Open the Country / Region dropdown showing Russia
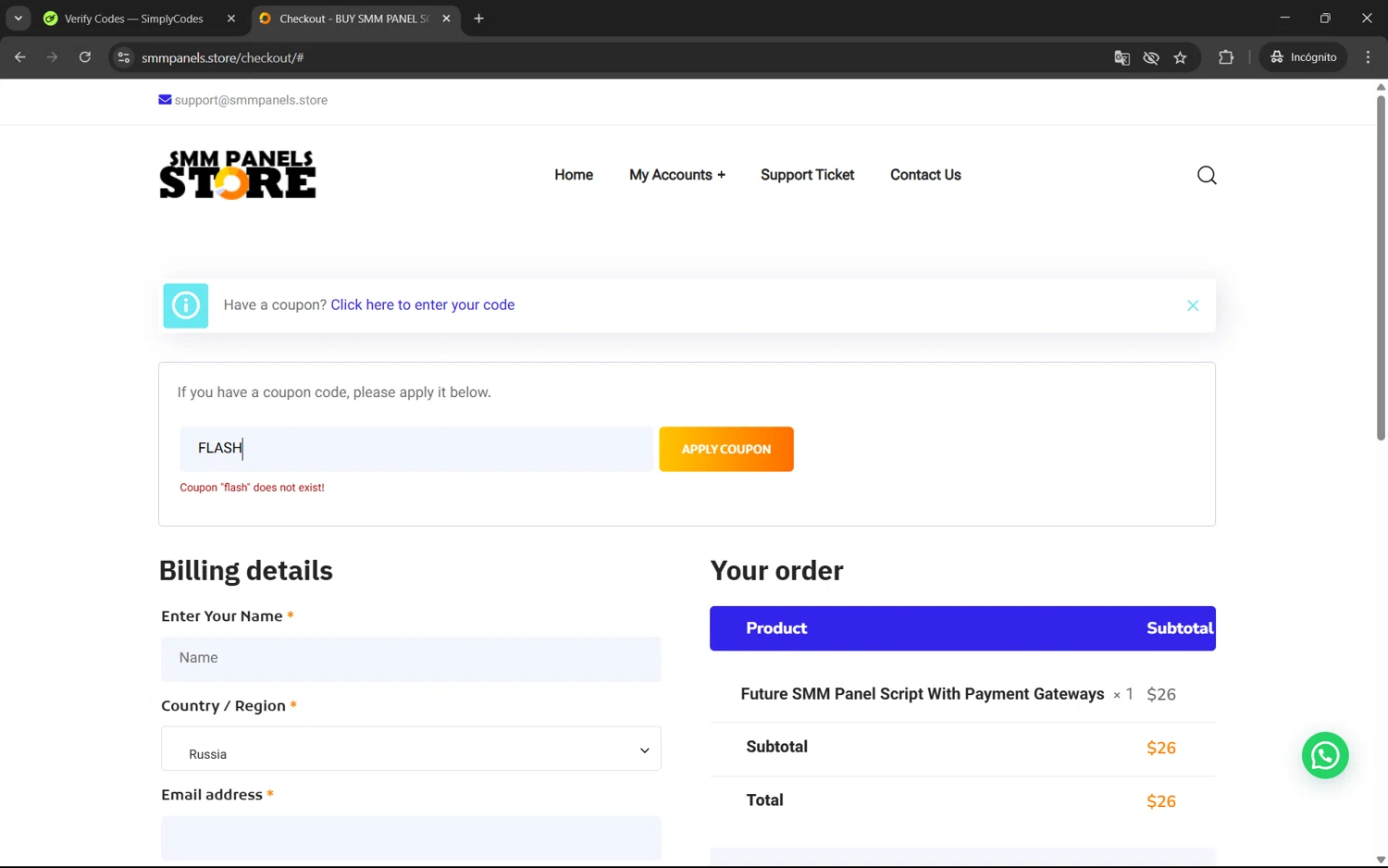The height and width of the screenshot is (868, 1388). [x=411, y=749]
